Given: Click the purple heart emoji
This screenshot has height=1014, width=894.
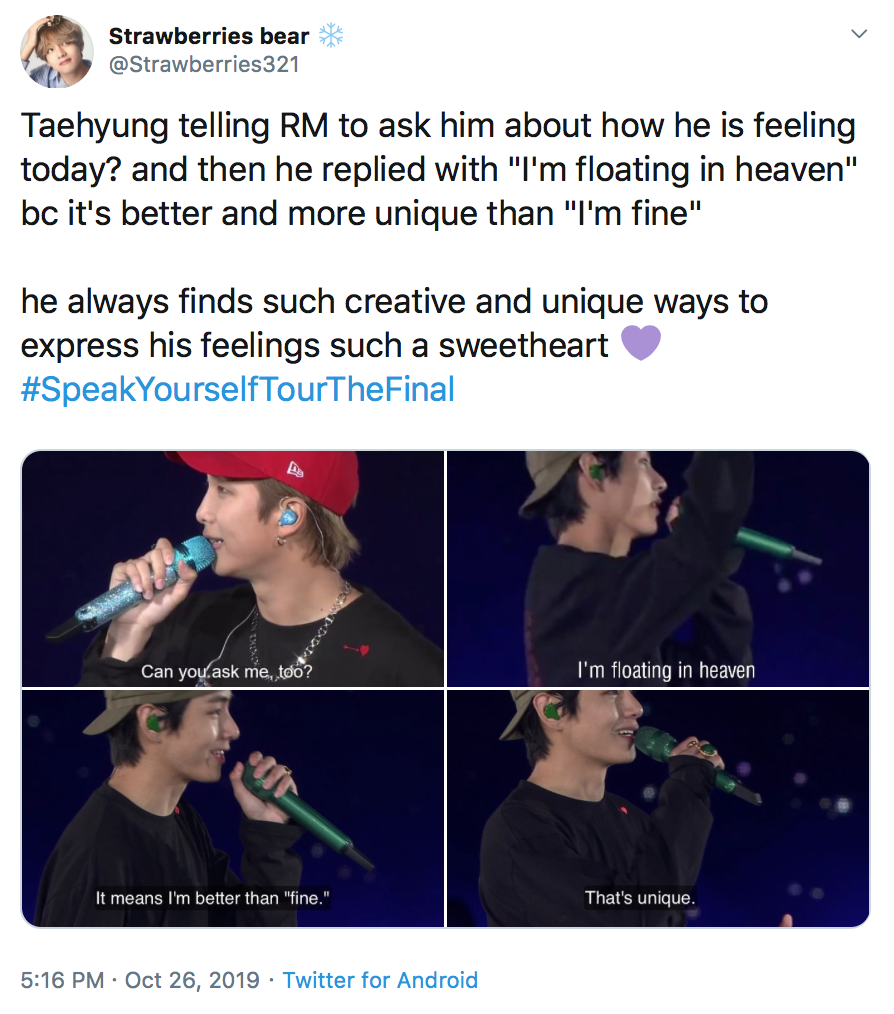Looking at the screenshot, I should [x=641, y=343].
